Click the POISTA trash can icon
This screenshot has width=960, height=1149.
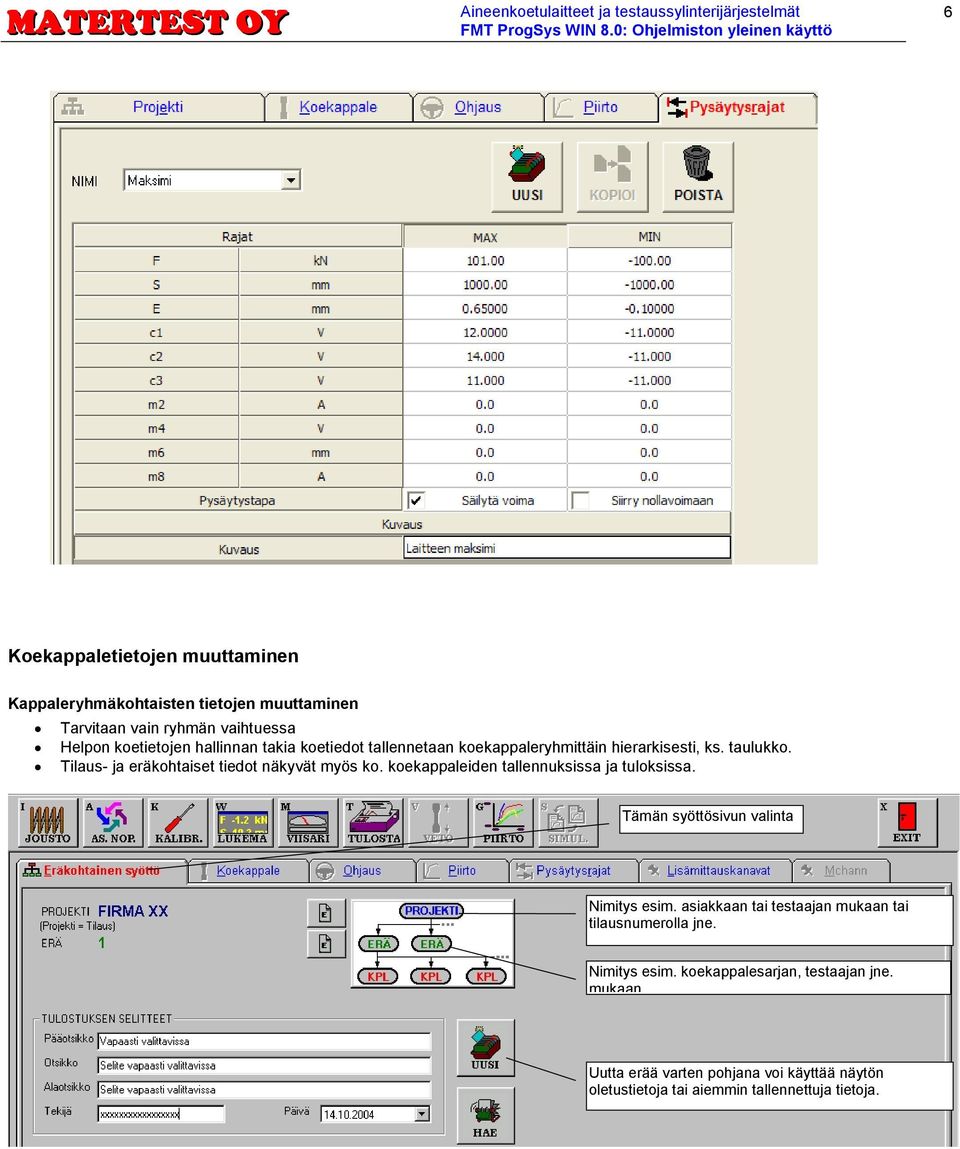(698, 177)
